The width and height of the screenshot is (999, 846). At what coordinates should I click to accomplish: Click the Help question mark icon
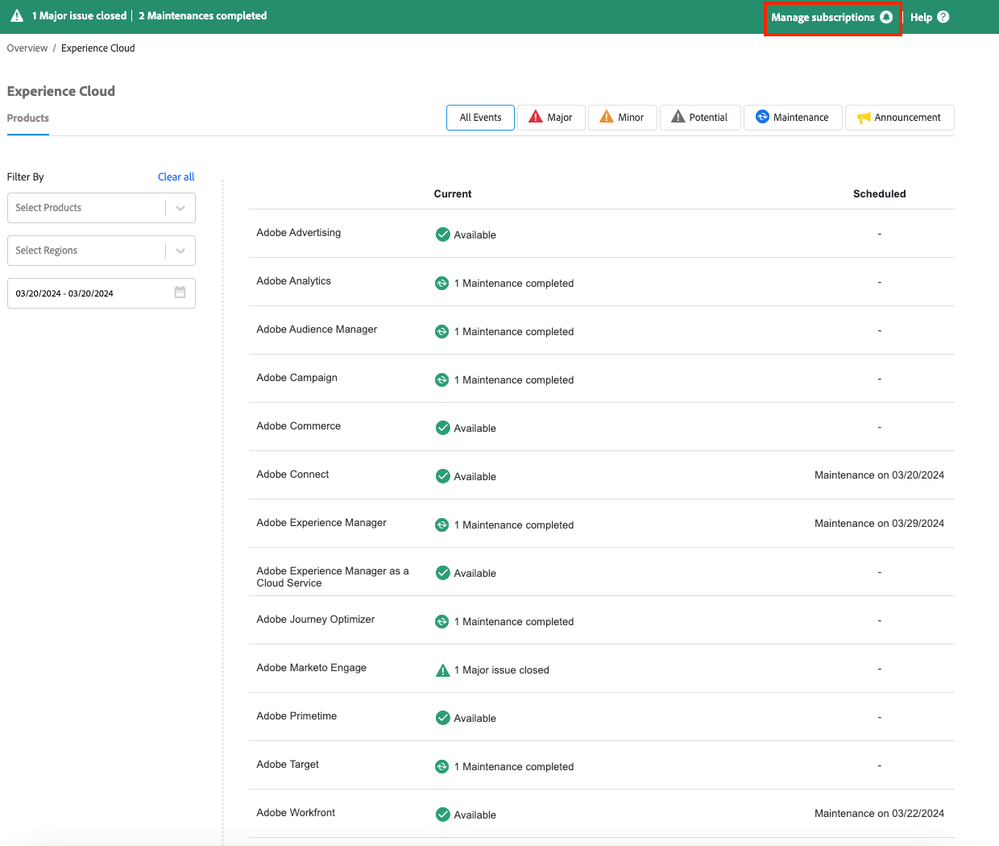coord(943,17)
